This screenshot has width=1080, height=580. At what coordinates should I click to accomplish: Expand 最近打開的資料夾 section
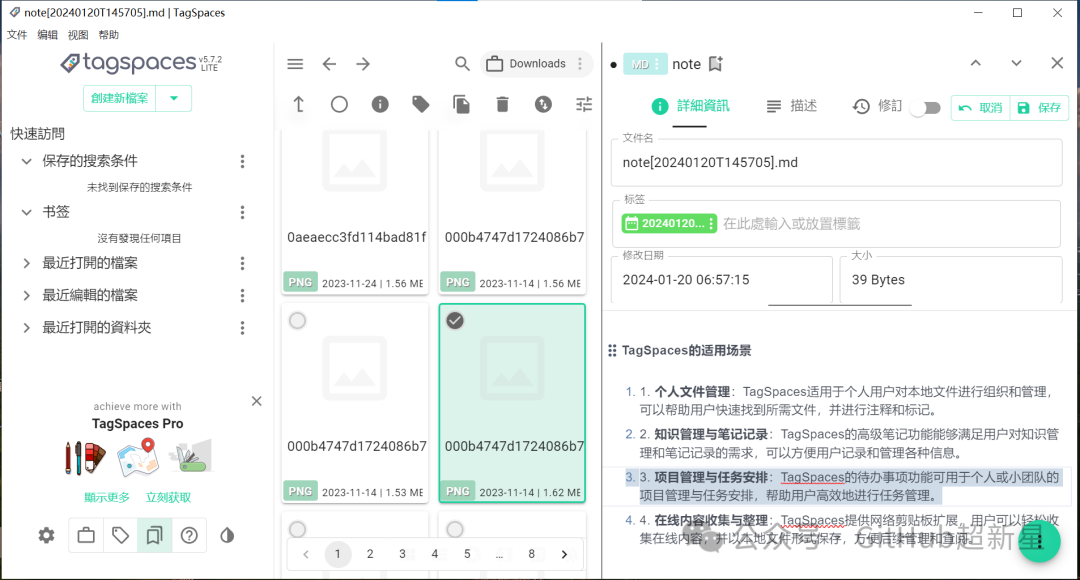(26, 328)
